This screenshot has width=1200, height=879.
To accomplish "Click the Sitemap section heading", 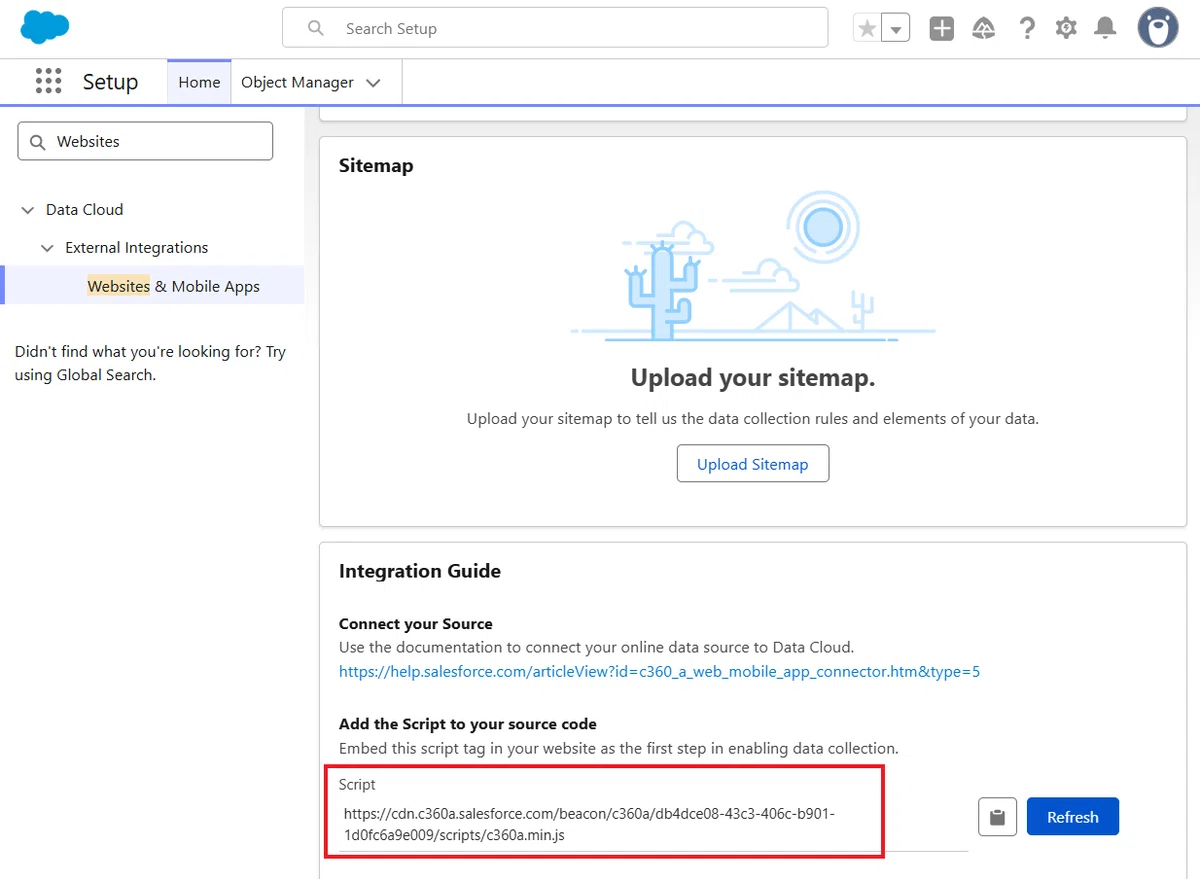I will pos(376,165).
